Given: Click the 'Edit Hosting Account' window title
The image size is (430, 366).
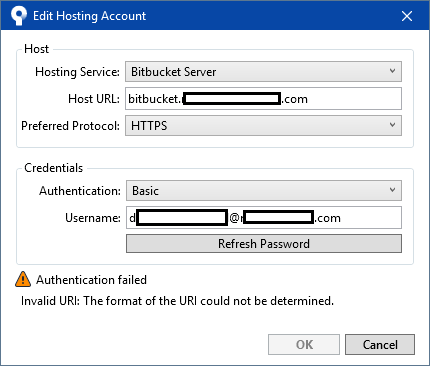Looking at the screenshot, I should pyautogui.click(x=89, y=16).
